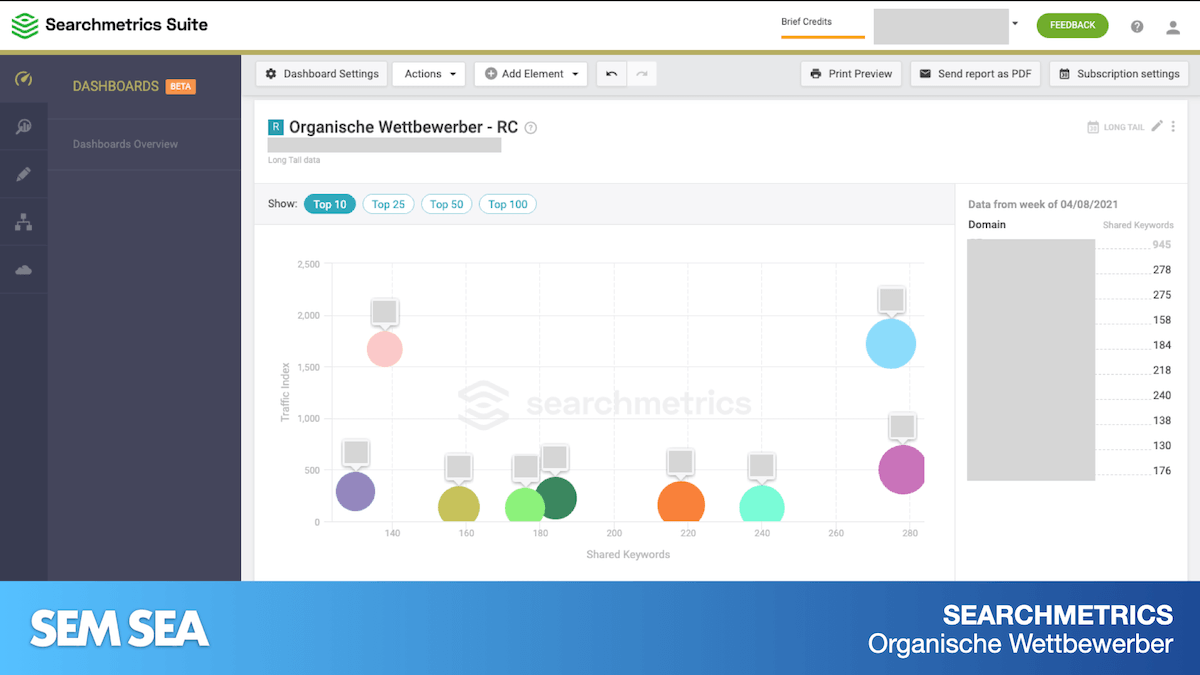1200x675 pixels.
Task: Expand the Actions dropdown
Action: click(x=429, y=74)
